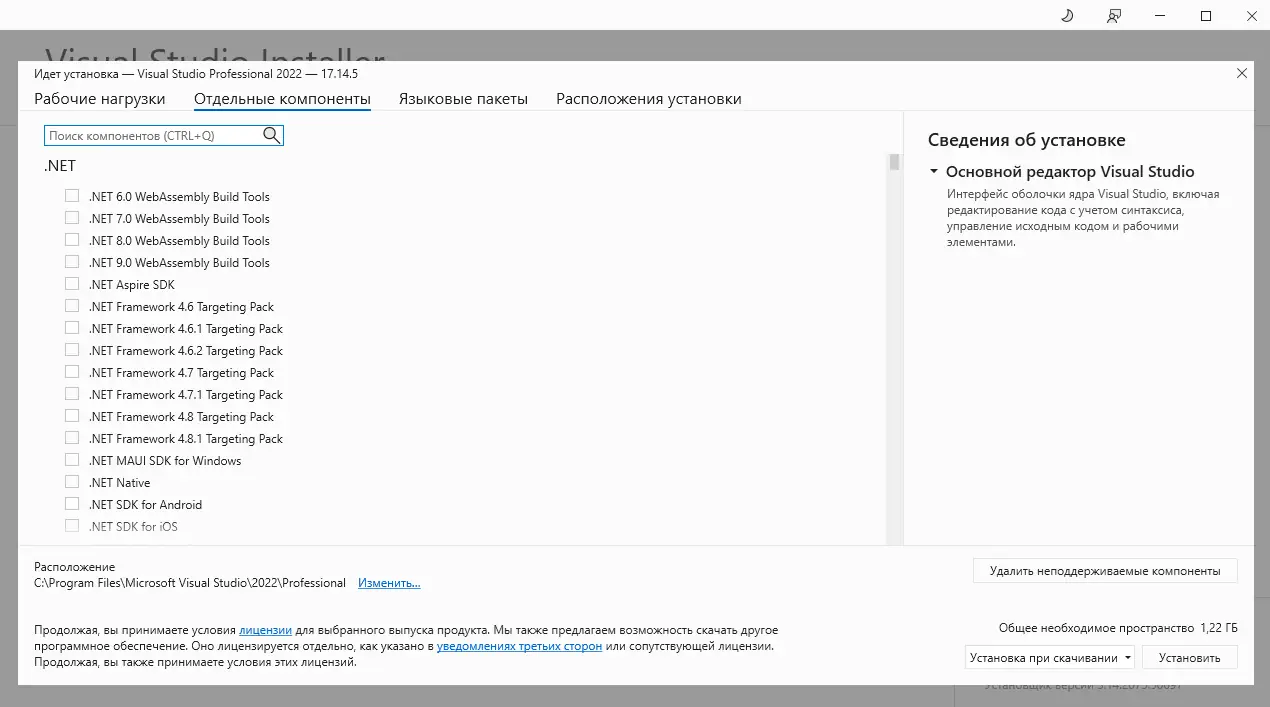Tick the .NET 6.0 WebAssembly Build Tools checkbox
The image size is (1270, 707).
[x=72, y=196]
